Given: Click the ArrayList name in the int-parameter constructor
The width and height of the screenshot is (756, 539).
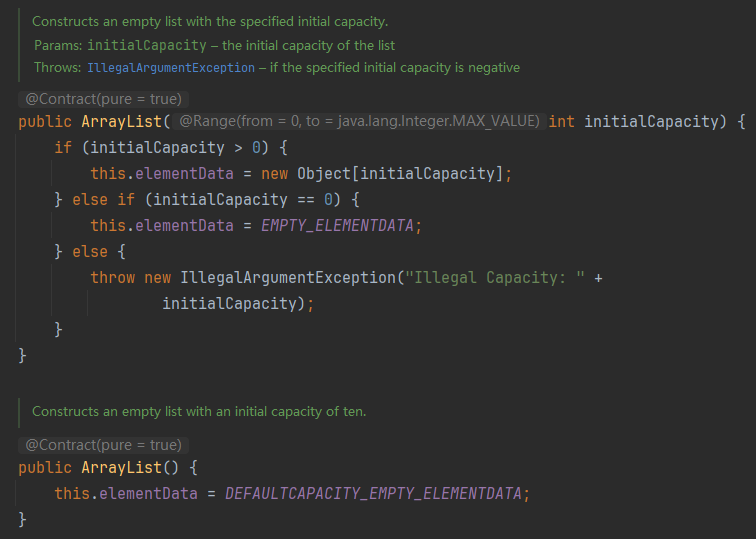Looking at the screenshot, I should point(122,121).
